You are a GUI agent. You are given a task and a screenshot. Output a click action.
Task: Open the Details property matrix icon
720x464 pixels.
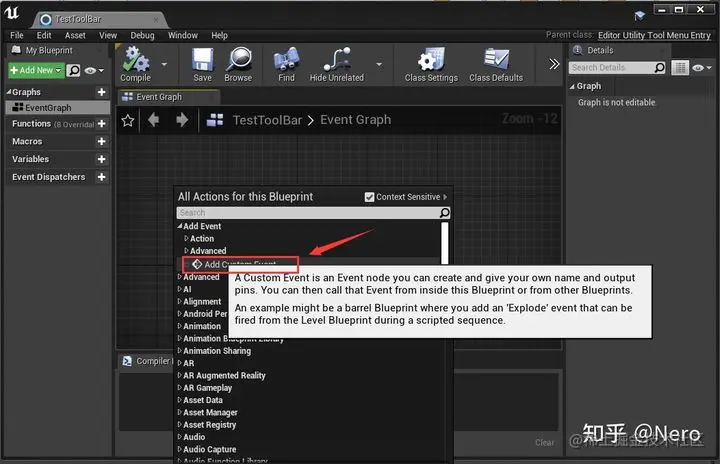tap(680, 68)
